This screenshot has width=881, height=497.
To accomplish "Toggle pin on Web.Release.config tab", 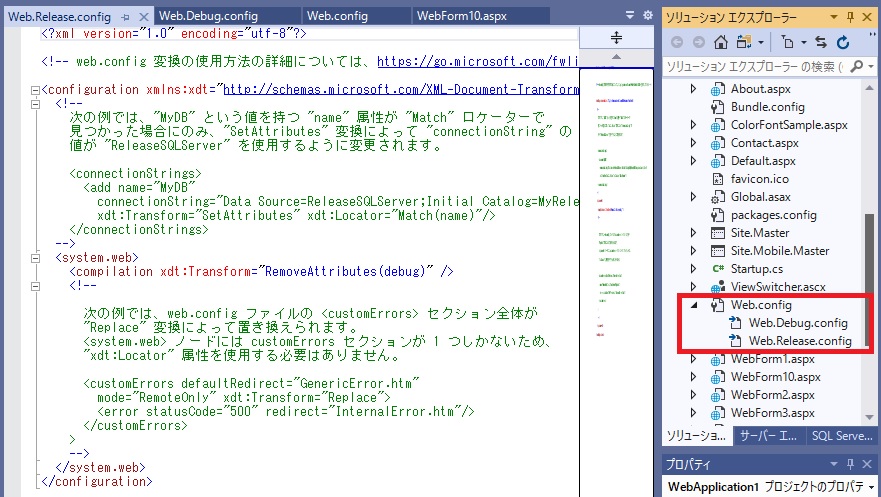I will 125,17.
